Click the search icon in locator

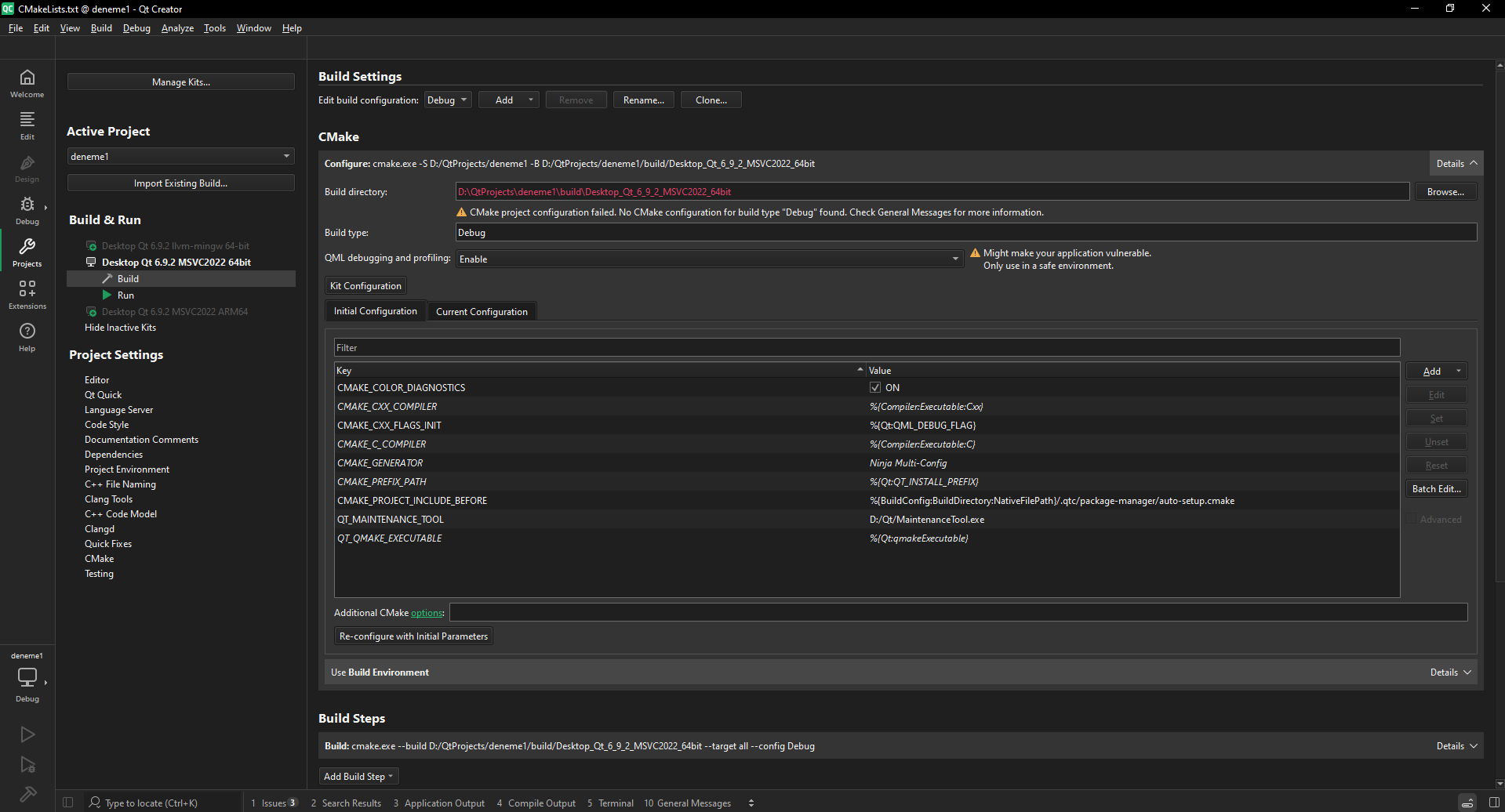pos(95,803)
